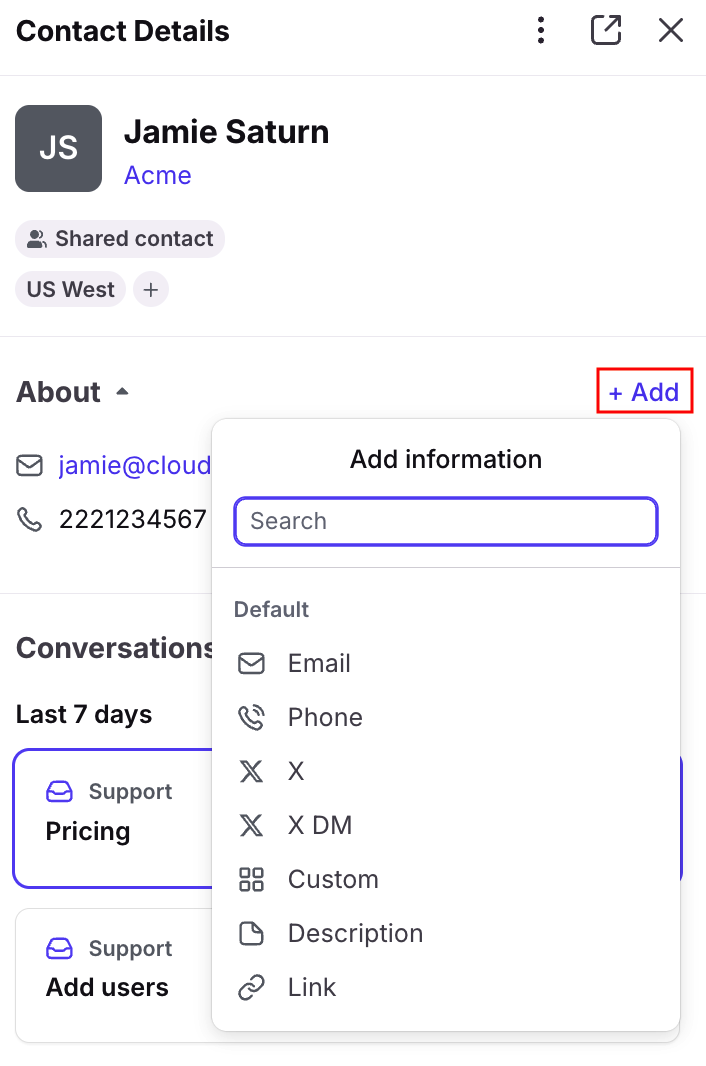This screenshot has width=706, height=1066.
Task: Add a new tag with plus icon
Action: (x=150, y=290)
